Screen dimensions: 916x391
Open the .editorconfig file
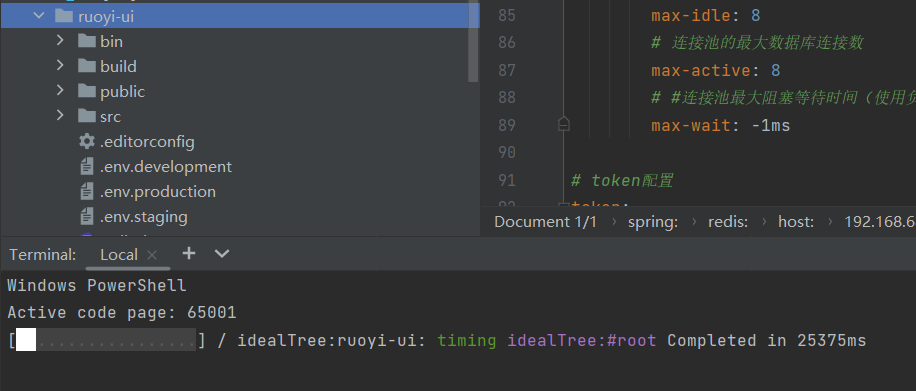coord(147,142)
